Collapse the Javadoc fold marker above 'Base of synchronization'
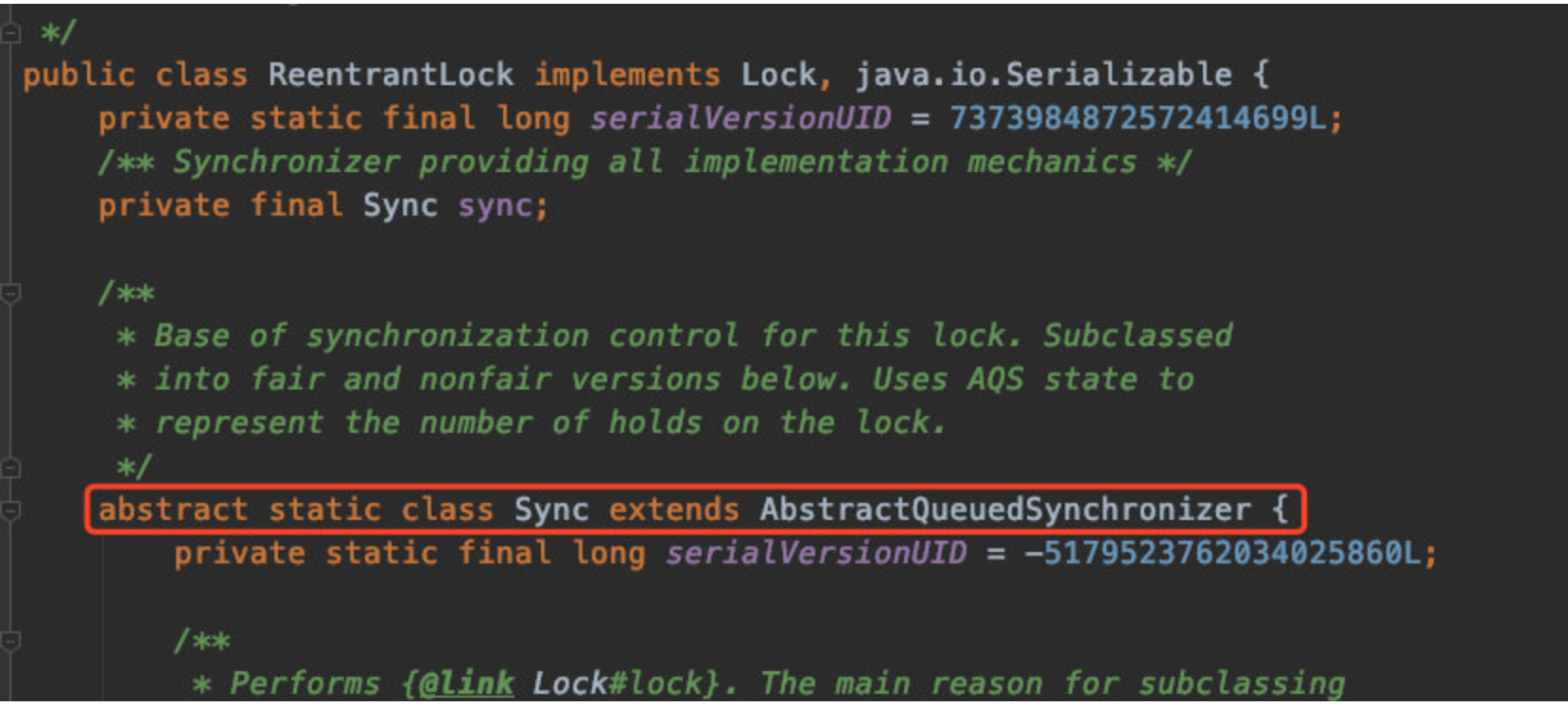The image size is (1568, 707). click(x=10, y=294)
